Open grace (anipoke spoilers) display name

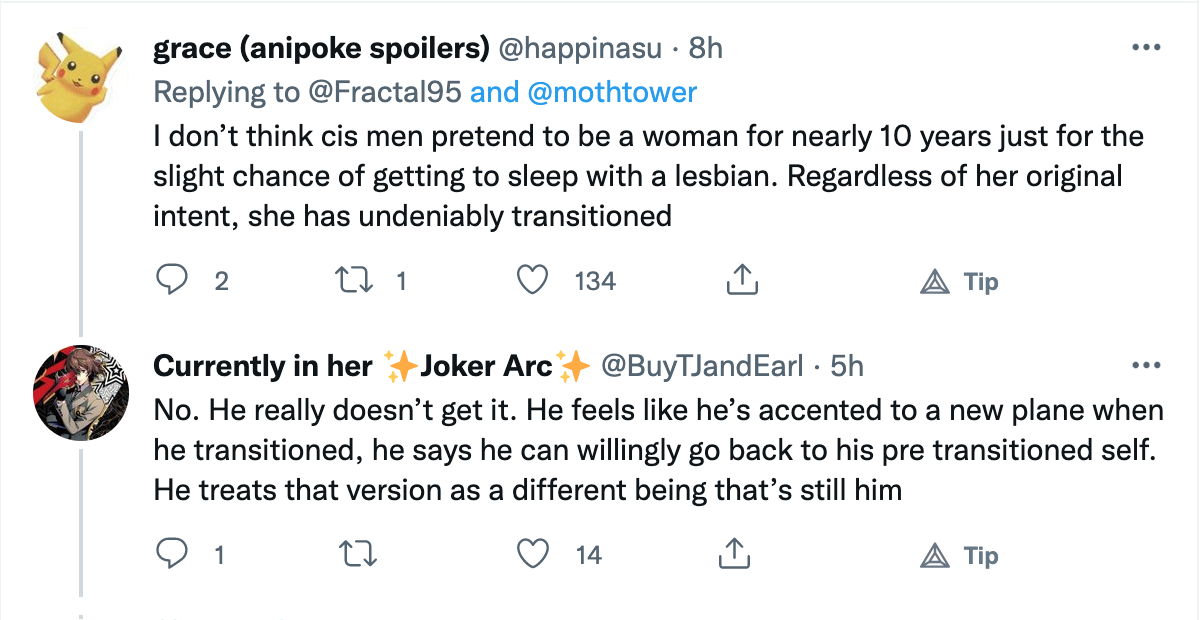click(x=321, y=48)
